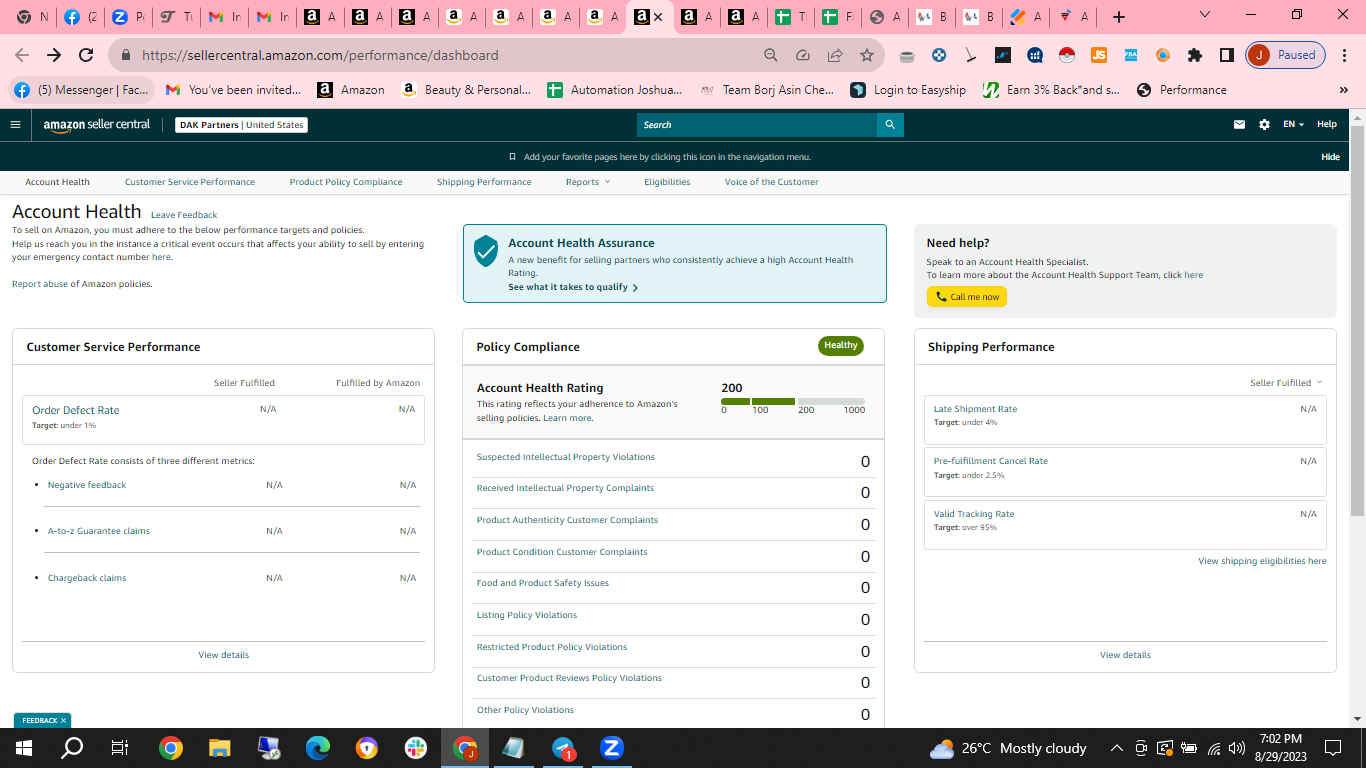Click the Report abuse link
The width and height of the screenshot is (1366, 768).
click(38, 284)
